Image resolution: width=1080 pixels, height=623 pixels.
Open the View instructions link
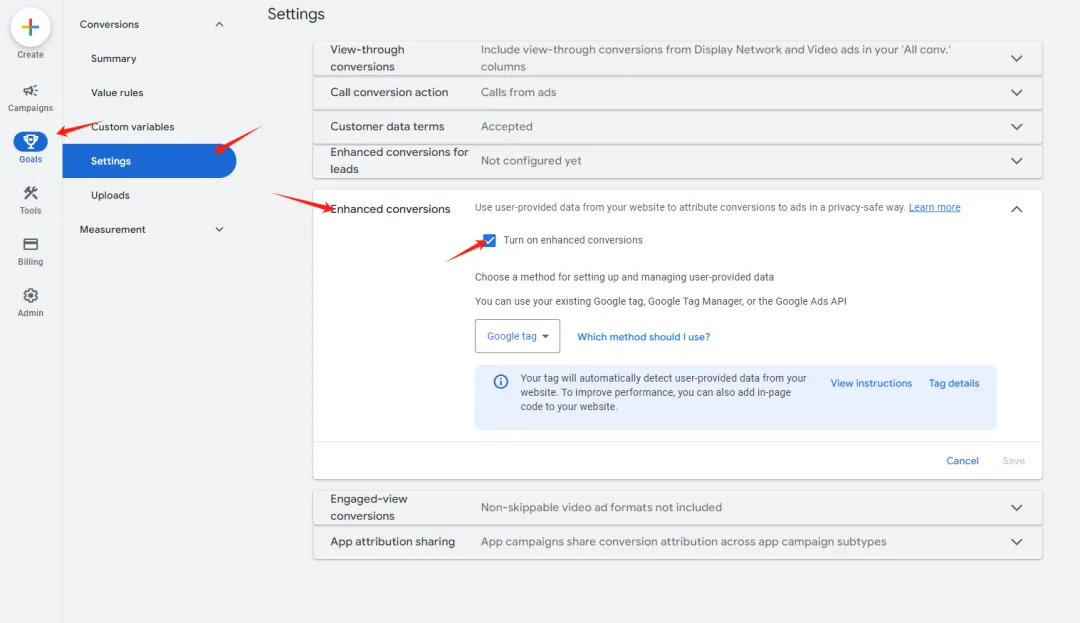pos(871,383)
